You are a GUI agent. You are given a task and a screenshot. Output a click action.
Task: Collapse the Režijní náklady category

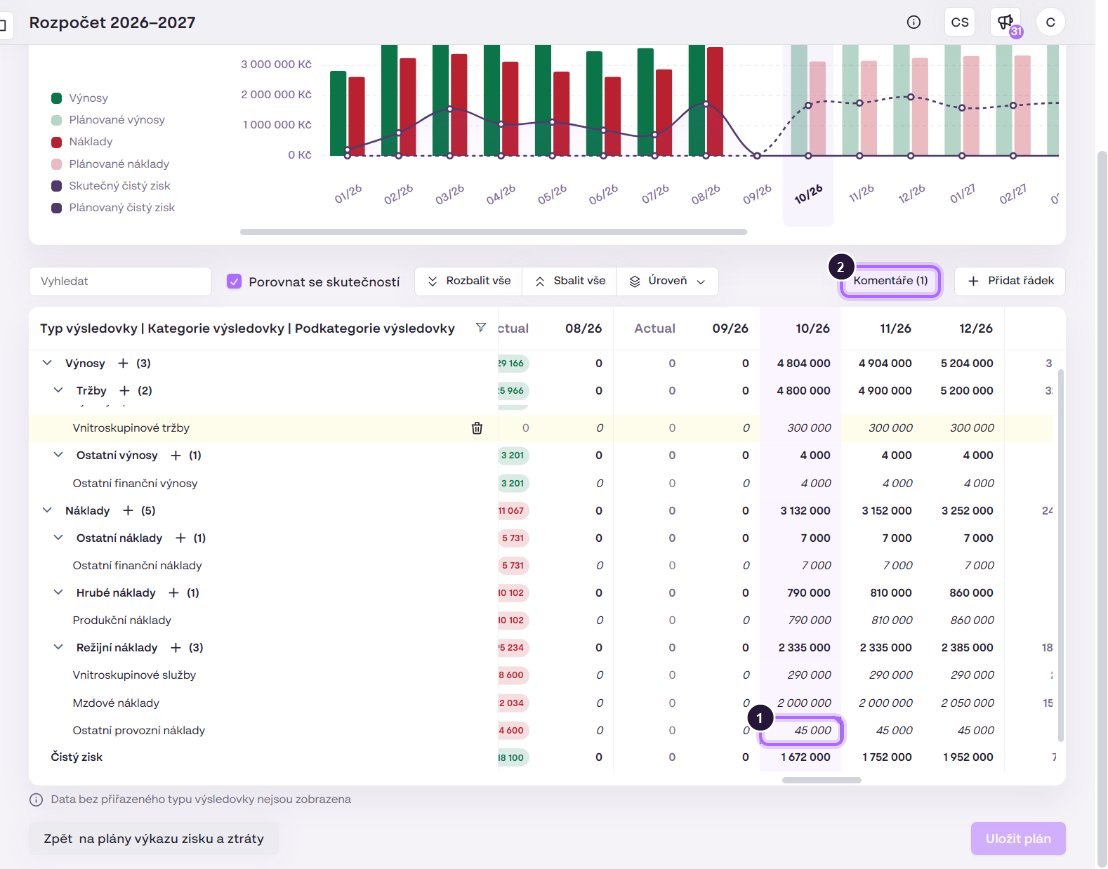tap(58, 648)
